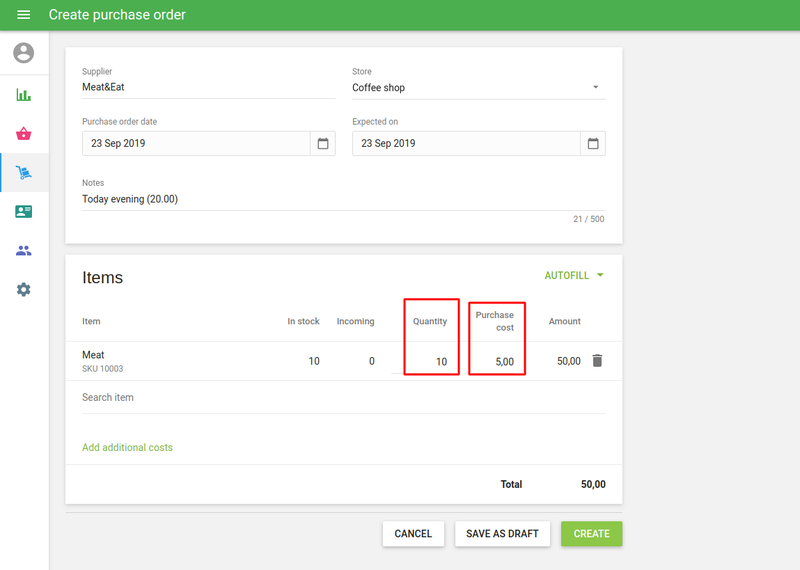
Task: Cancel the purchase order
Action: click(x=413, y=534)
